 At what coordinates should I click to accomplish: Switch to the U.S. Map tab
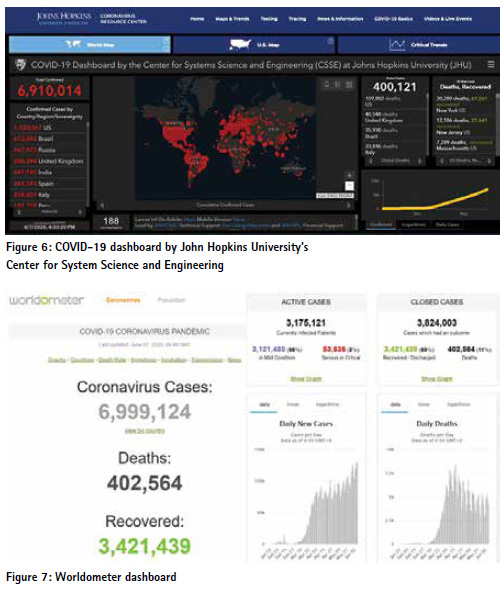(254, 45)
